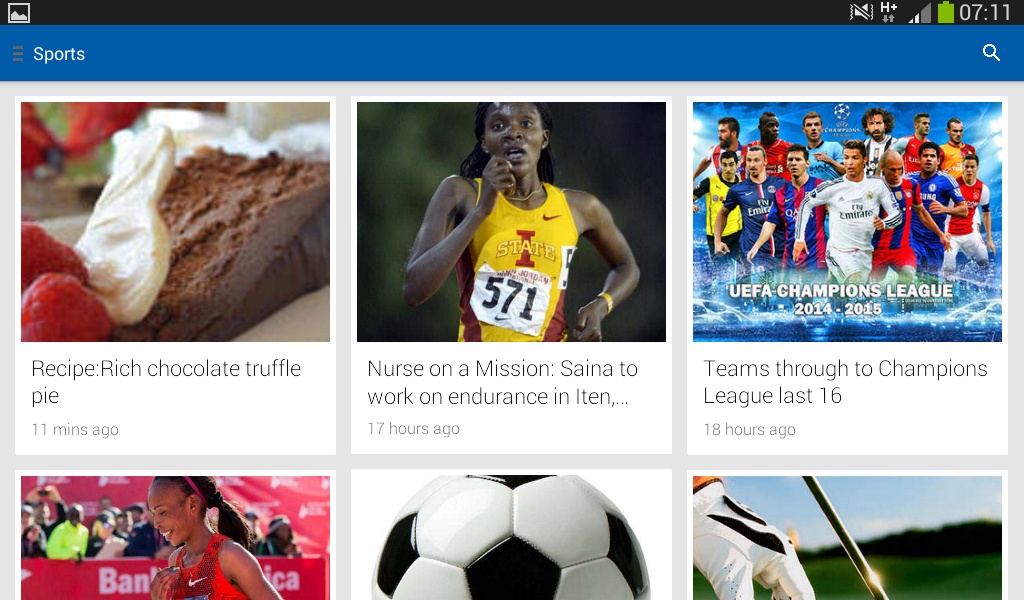Tap the 07:11 clock in status bar

(985, 12)
